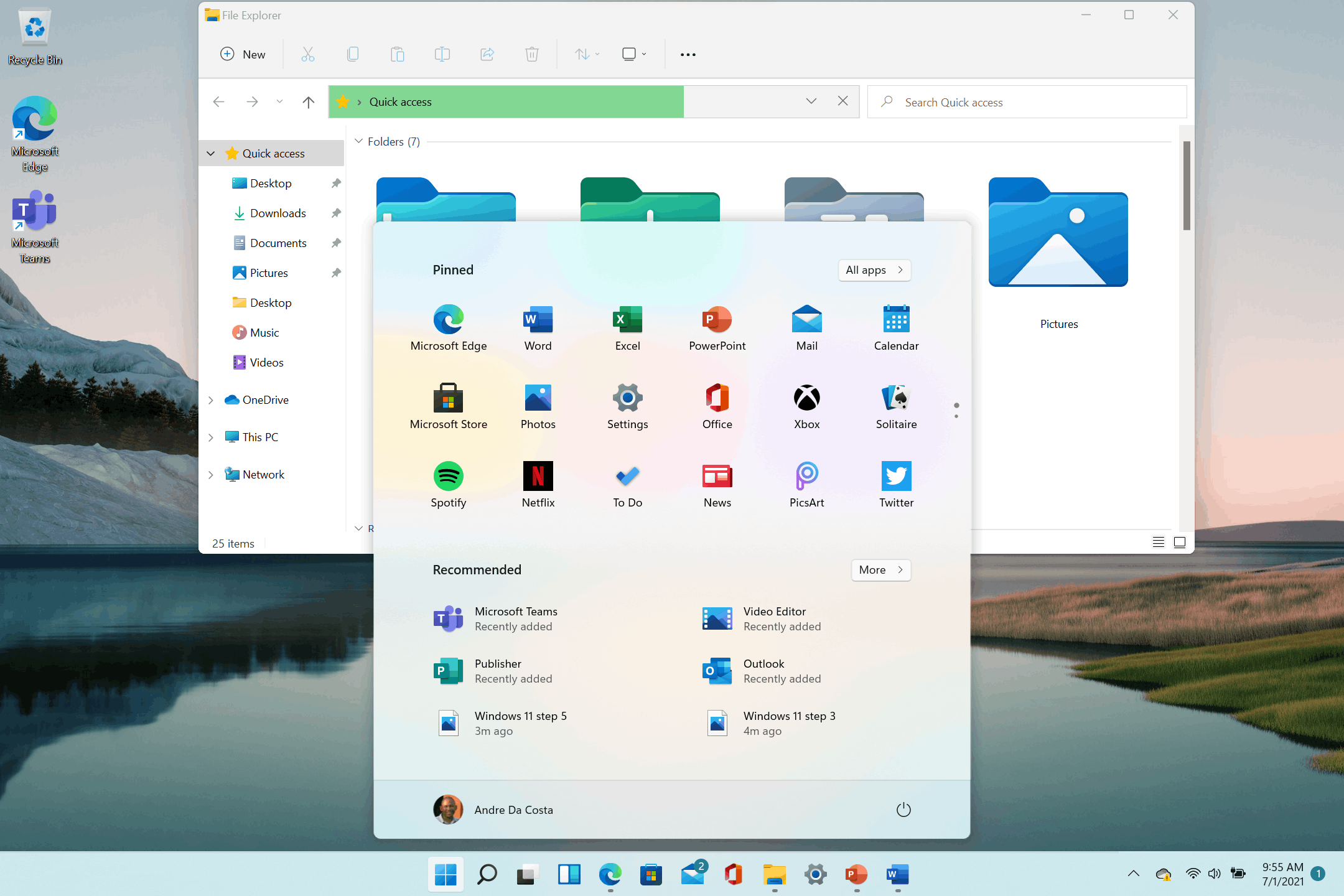Launch PowerPoint from the pinned apps

pos(717,328)
